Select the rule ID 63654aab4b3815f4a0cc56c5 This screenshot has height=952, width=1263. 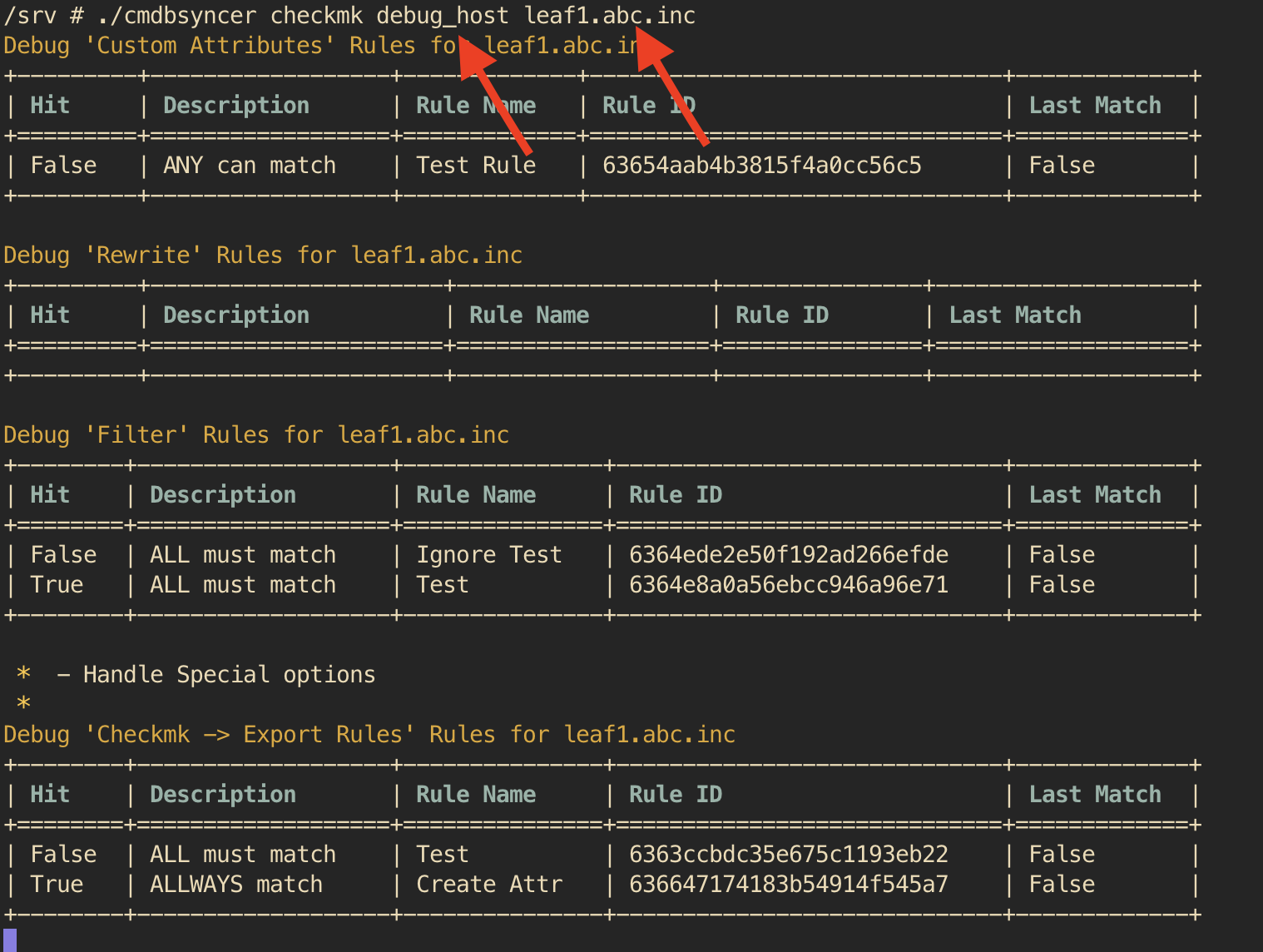(x=761, y=166)
